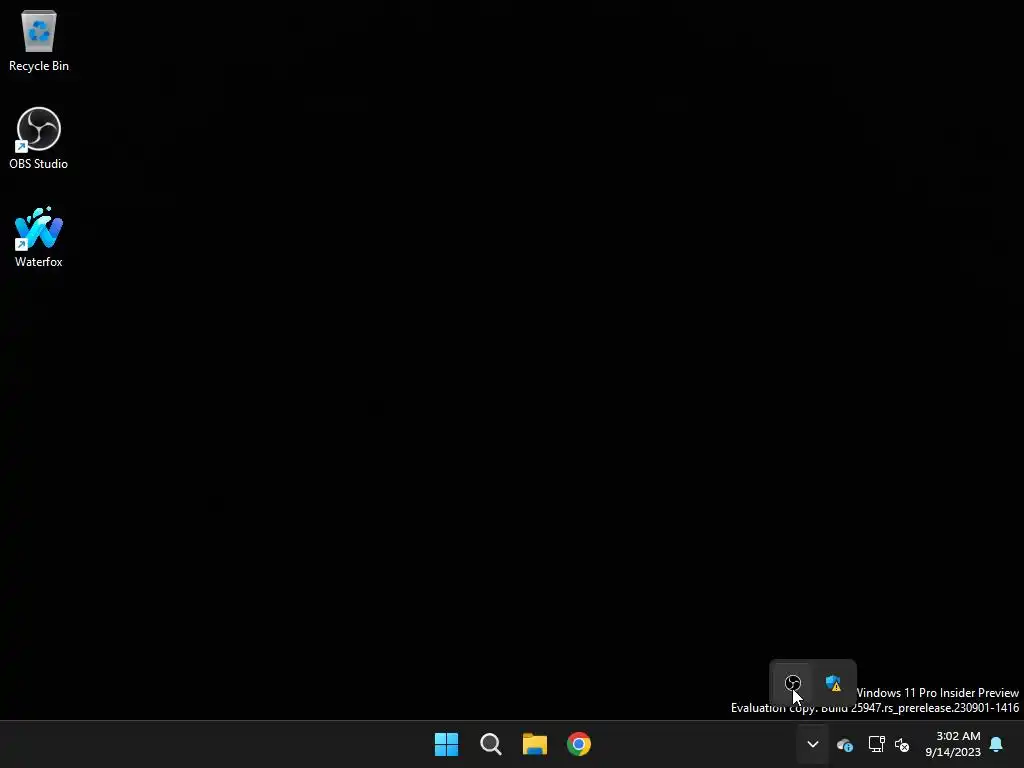1024x768 pixels.
Task: Open the Windows Start menu
Action: point(447,744)
